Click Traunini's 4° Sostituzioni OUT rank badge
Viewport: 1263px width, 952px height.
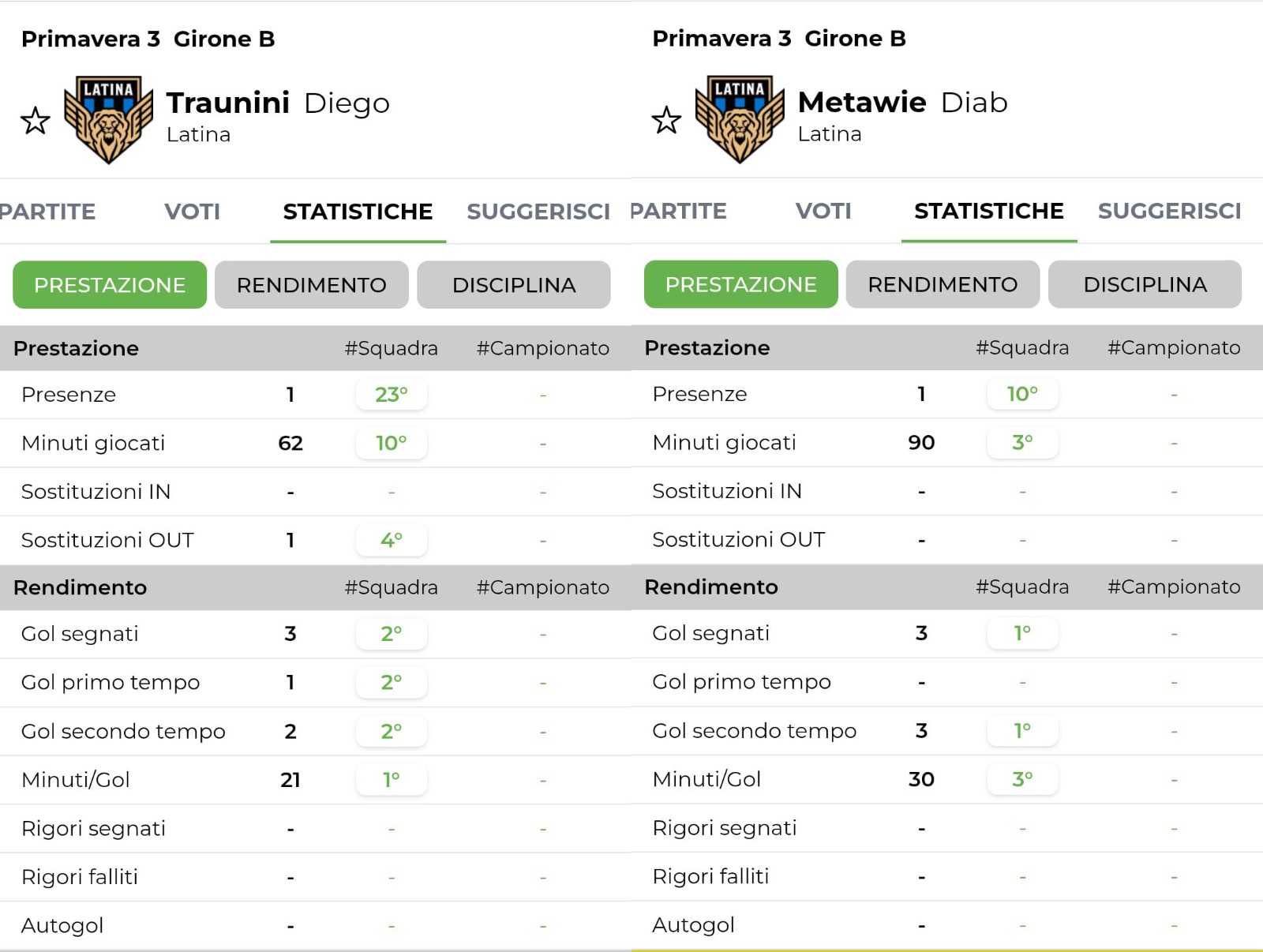click(x=392, y=540)
